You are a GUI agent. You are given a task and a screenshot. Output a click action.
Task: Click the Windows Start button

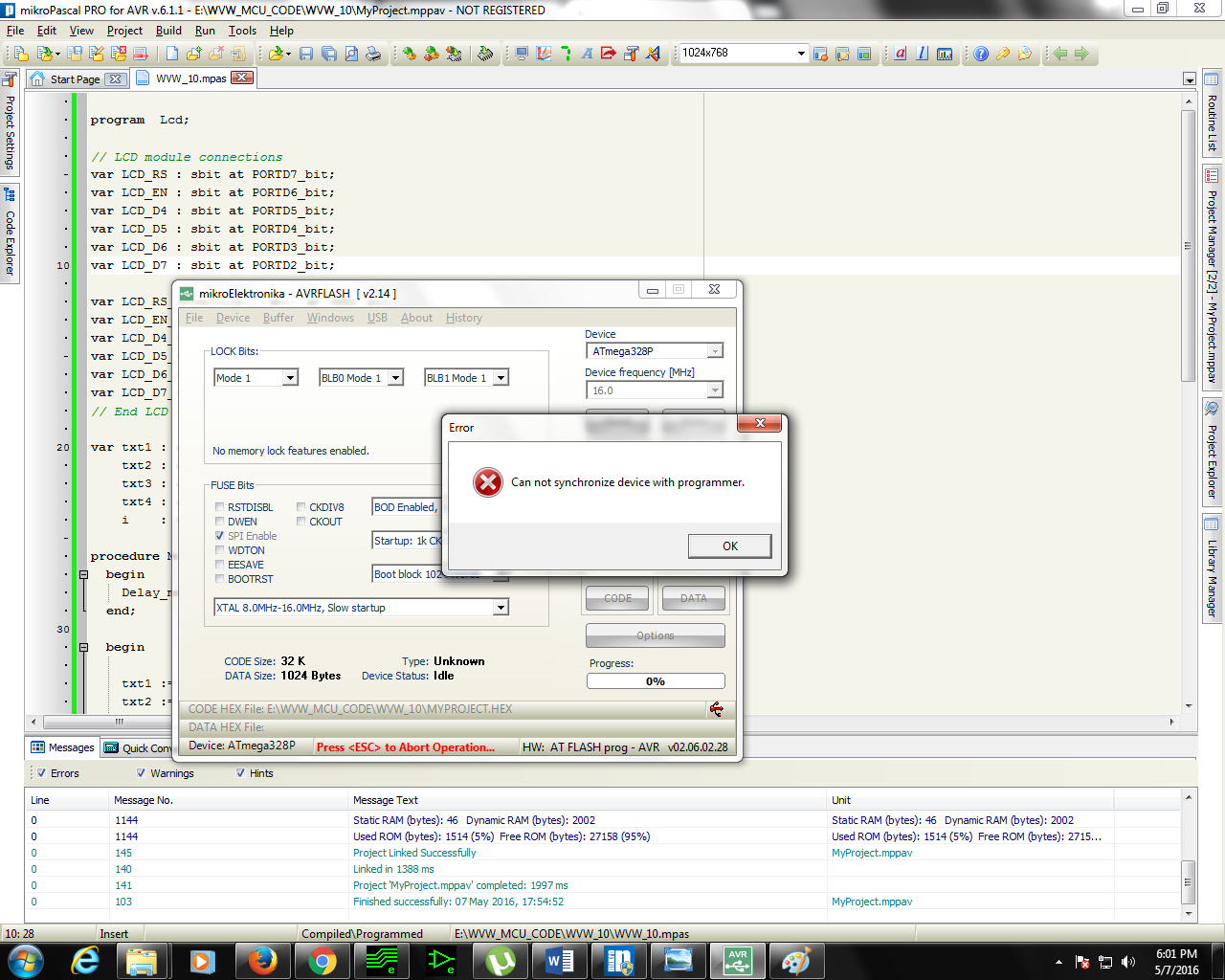pyautogui.click(x=26, y=960)
